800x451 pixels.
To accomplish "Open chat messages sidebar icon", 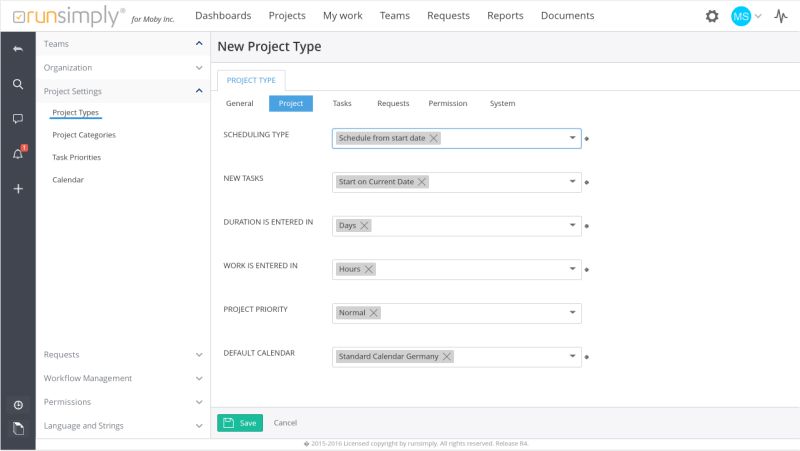I will click(x=18, y=119).
